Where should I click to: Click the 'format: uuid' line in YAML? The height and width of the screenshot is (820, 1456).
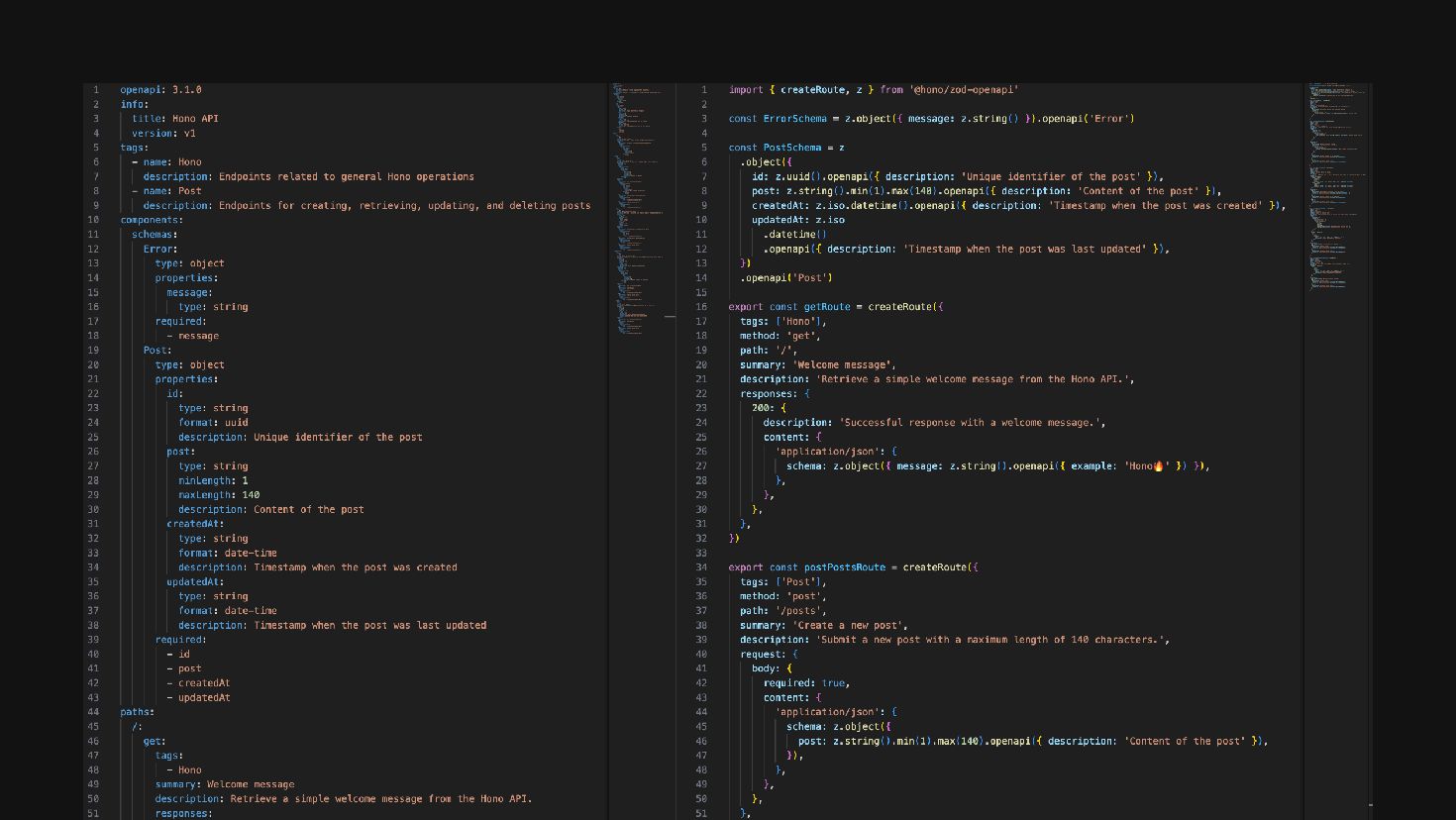pyautogui.click(x=213, y=423)
